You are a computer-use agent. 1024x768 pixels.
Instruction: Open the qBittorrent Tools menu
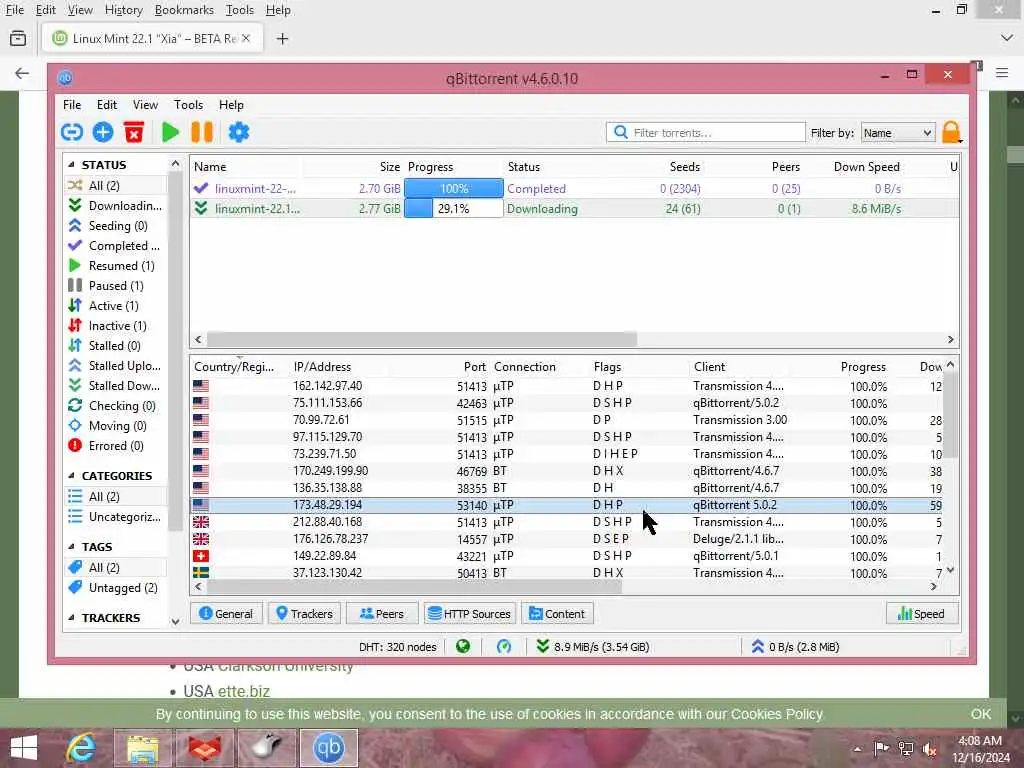pos(188,105)
